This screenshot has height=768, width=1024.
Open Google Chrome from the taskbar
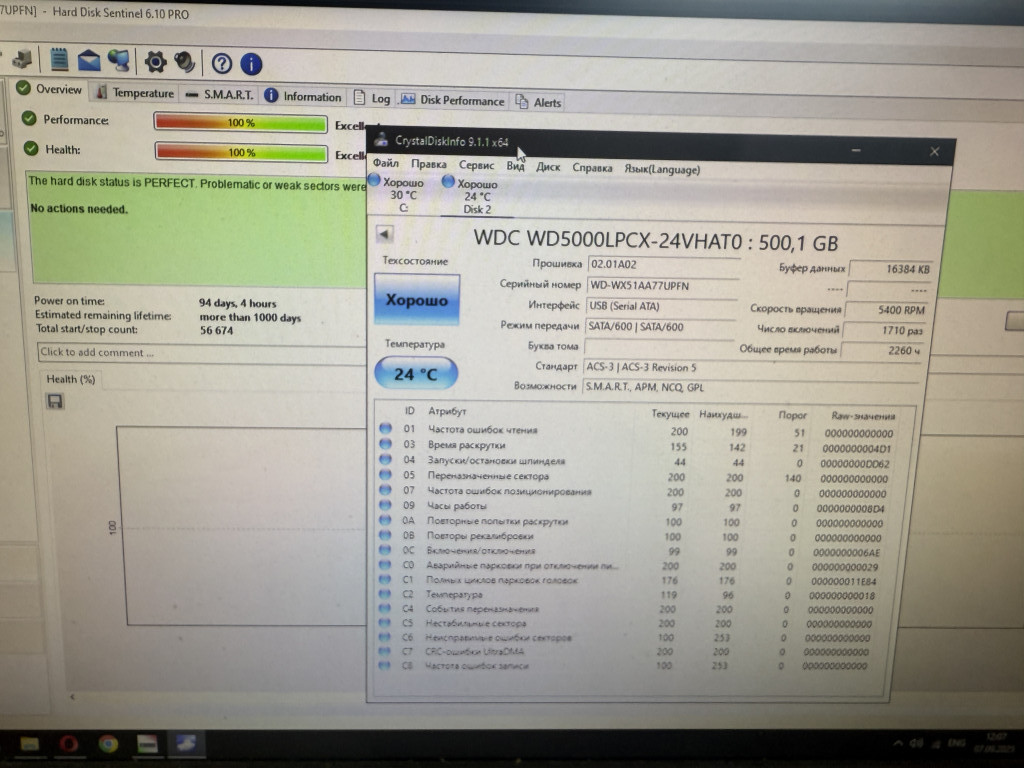click(108, 744)
